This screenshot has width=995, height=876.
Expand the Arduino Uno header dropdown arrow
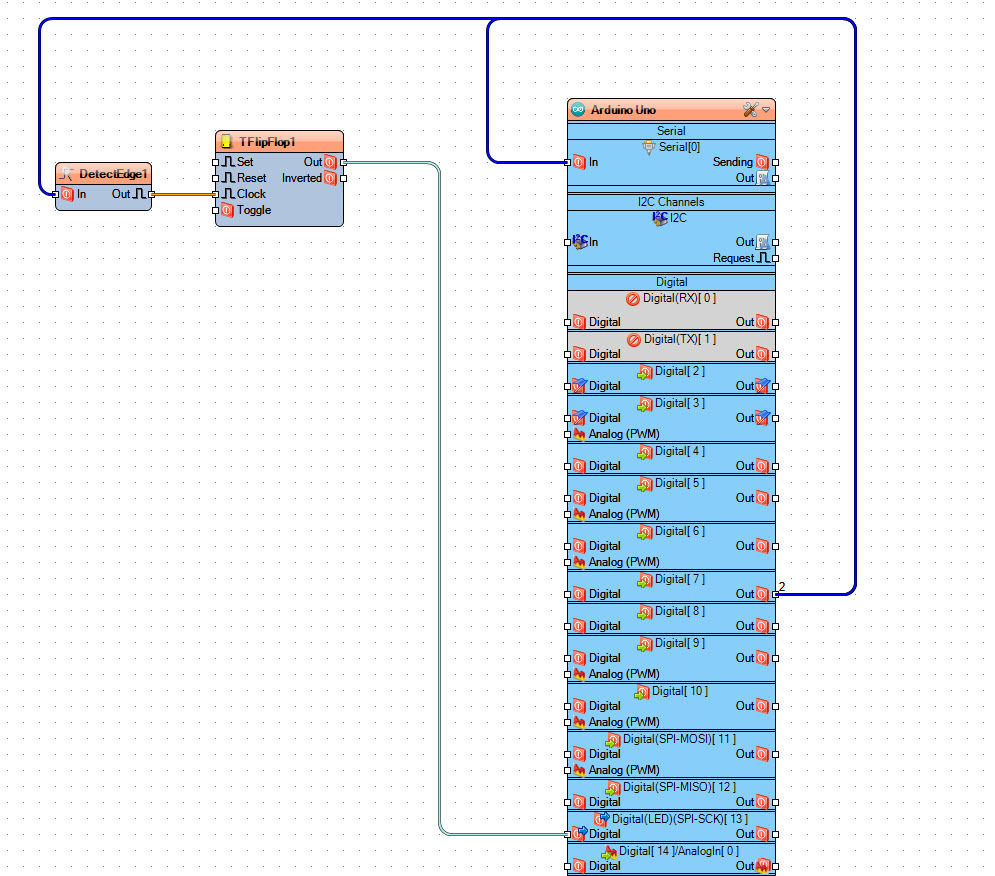click(x=766, y=110)
